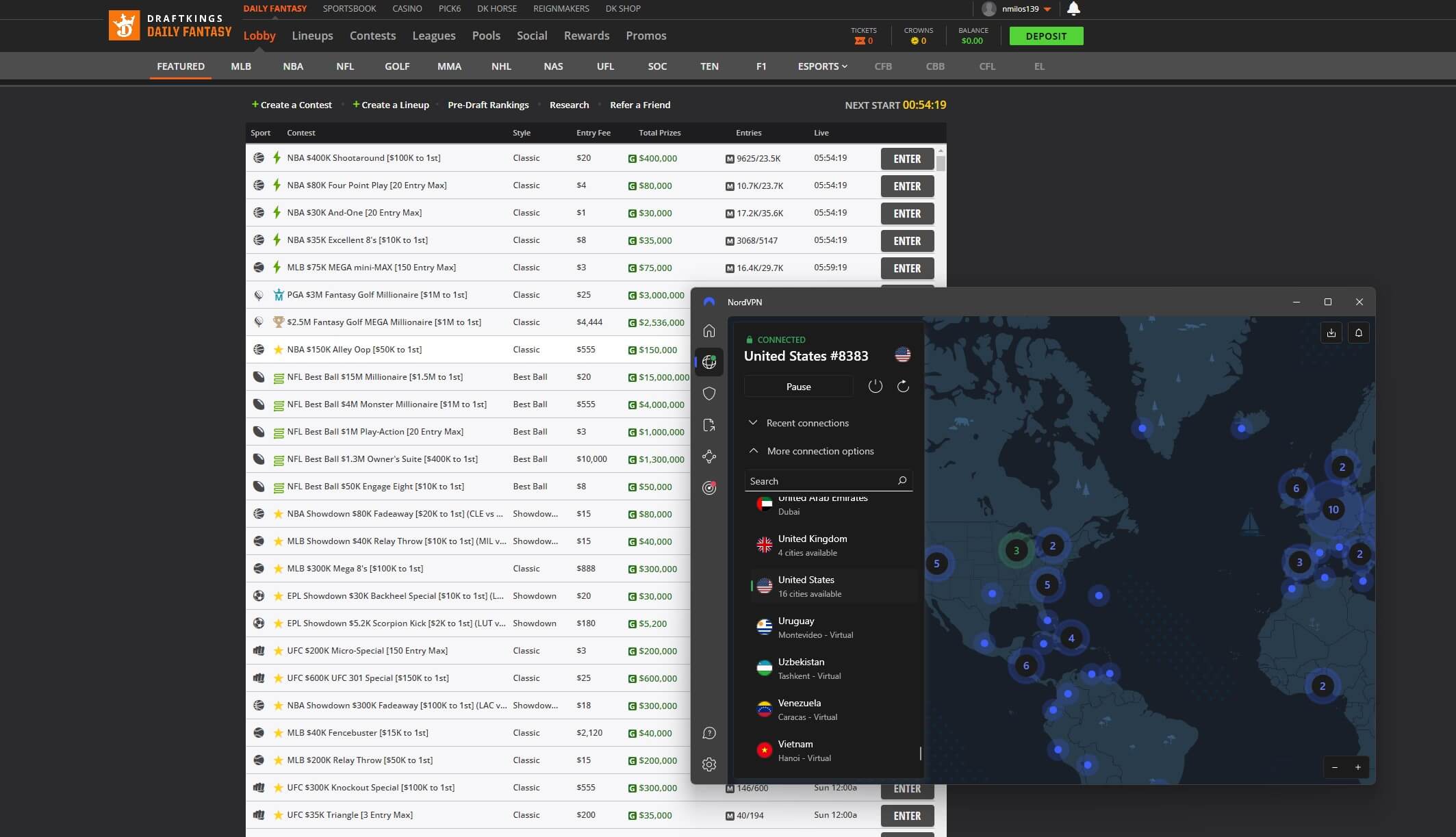The width and height of the screenshot is (1456, 837).
Task: Click NordVPN download icon on map
Action: click(x=1331, y=333)
